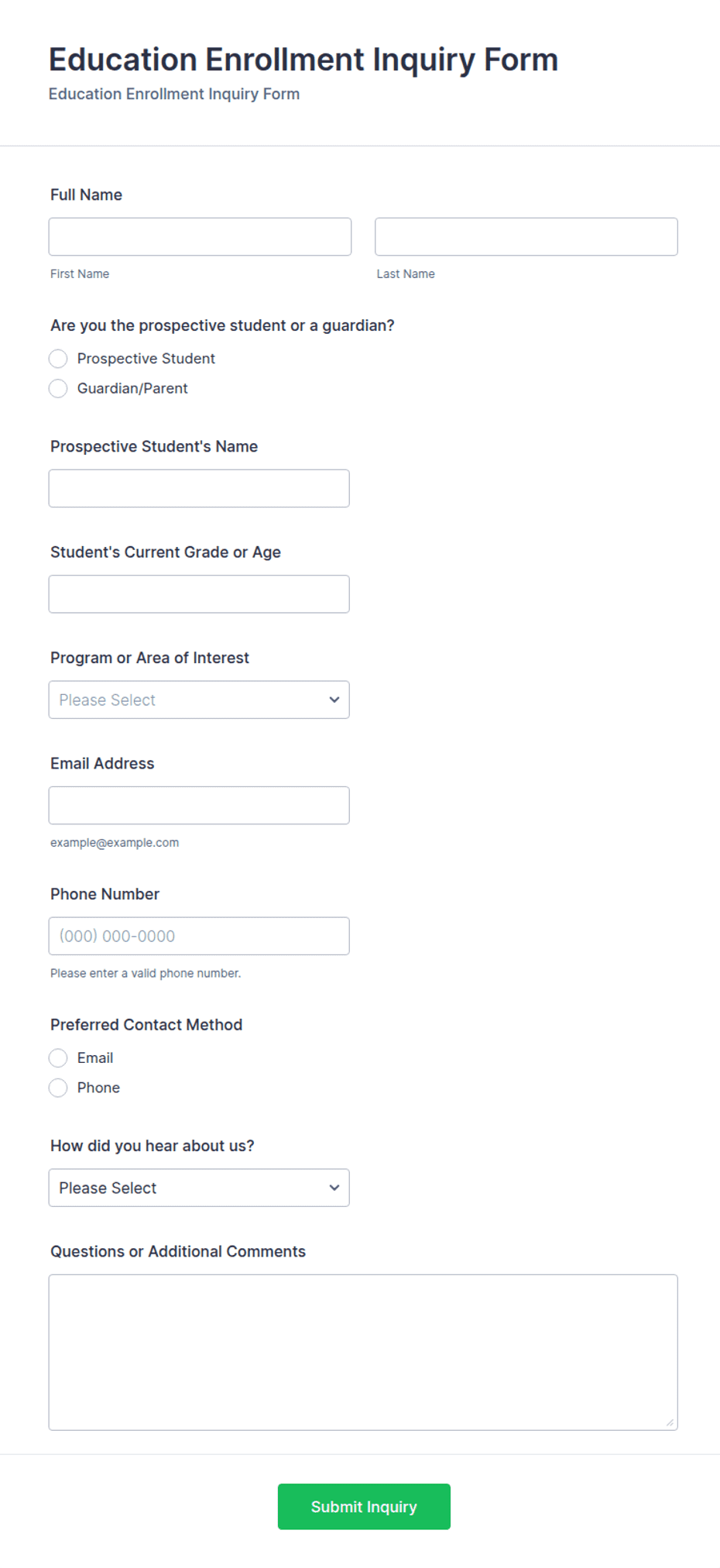
Task: Click the chevron arrow in the hear-about-us dropdown
Action: pyautogui.click(x=334, y=1188)
